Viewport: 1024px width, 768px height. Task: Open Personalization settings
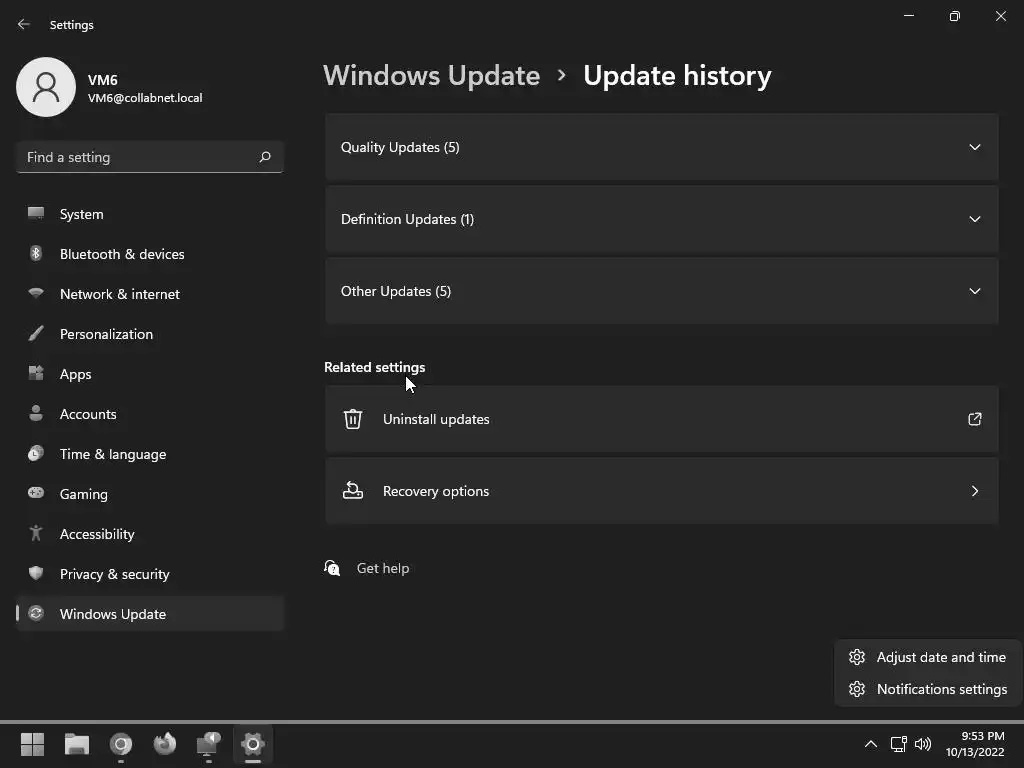pyautogui.click(x=150, y=334)
